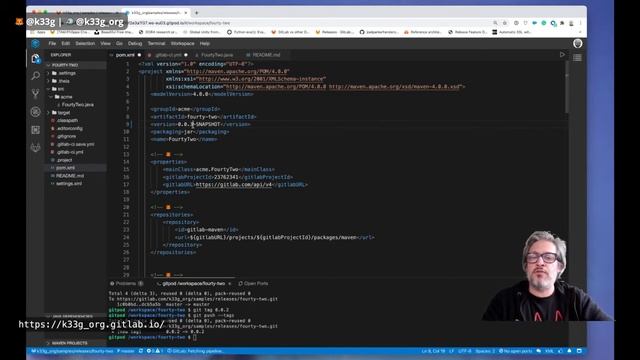
Task: Click the editor vertical scrollbar
Action: 567,88
